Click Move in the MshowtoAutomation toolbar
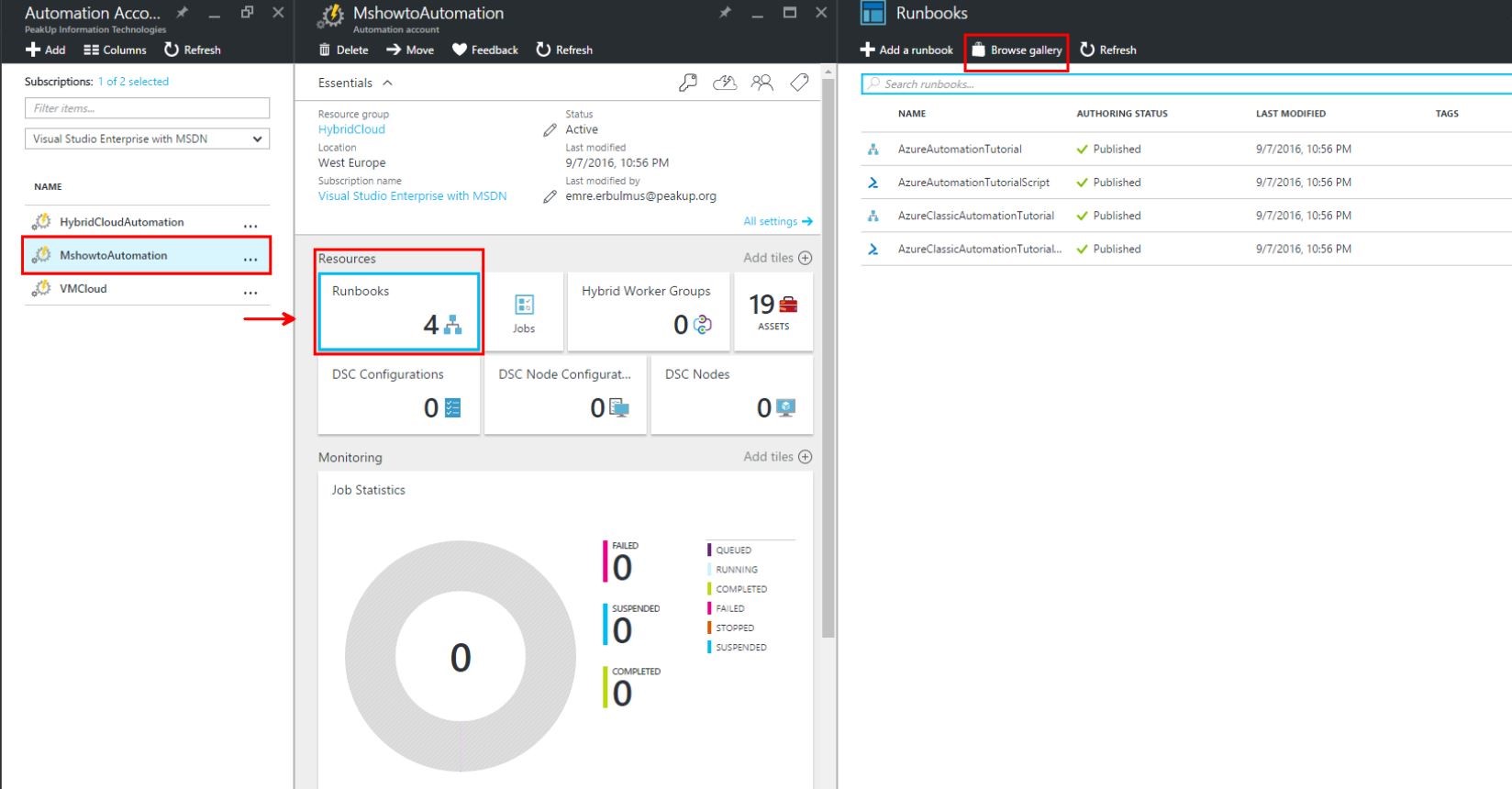Viewport: 1512px width, 789px height. (x=410, y=50)
